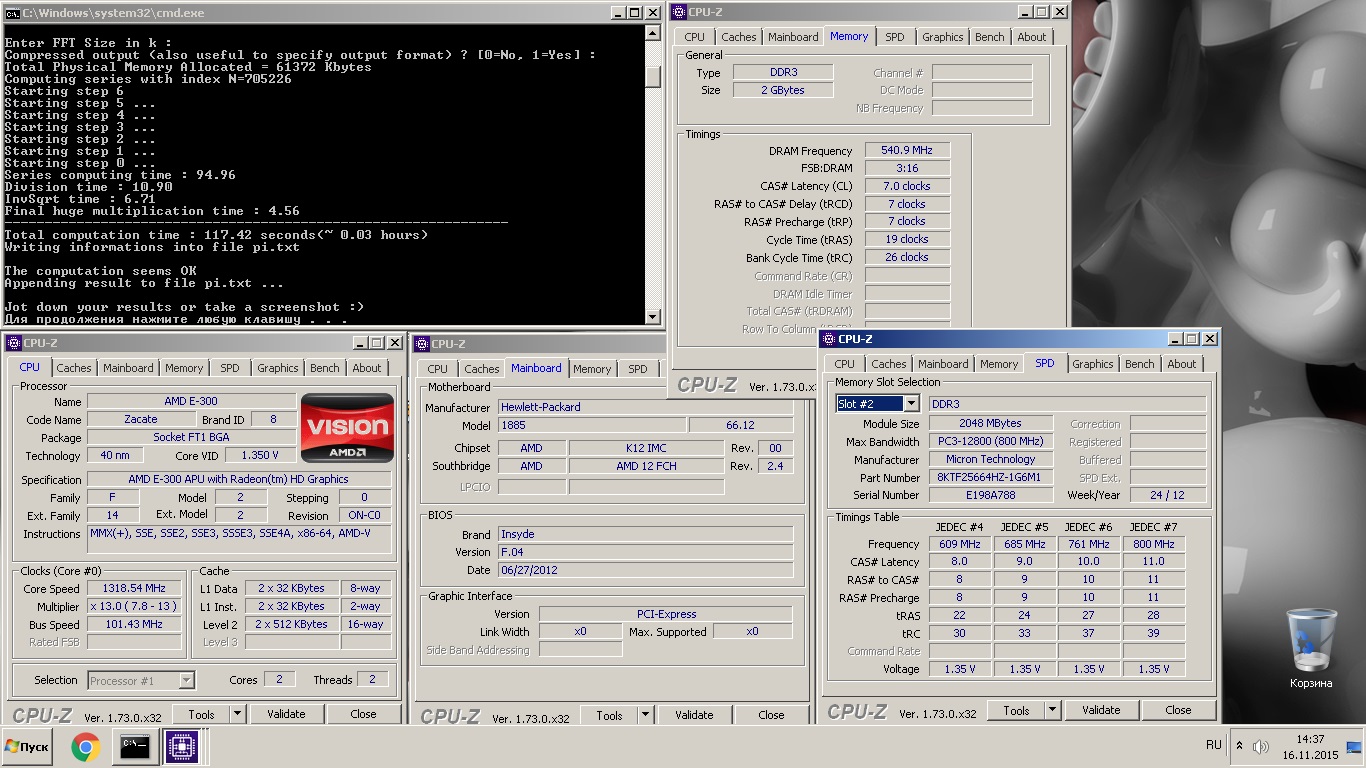Switch to the Memory tab in the CPU window
Screen dimensions: 1366x768
[184, 368]
